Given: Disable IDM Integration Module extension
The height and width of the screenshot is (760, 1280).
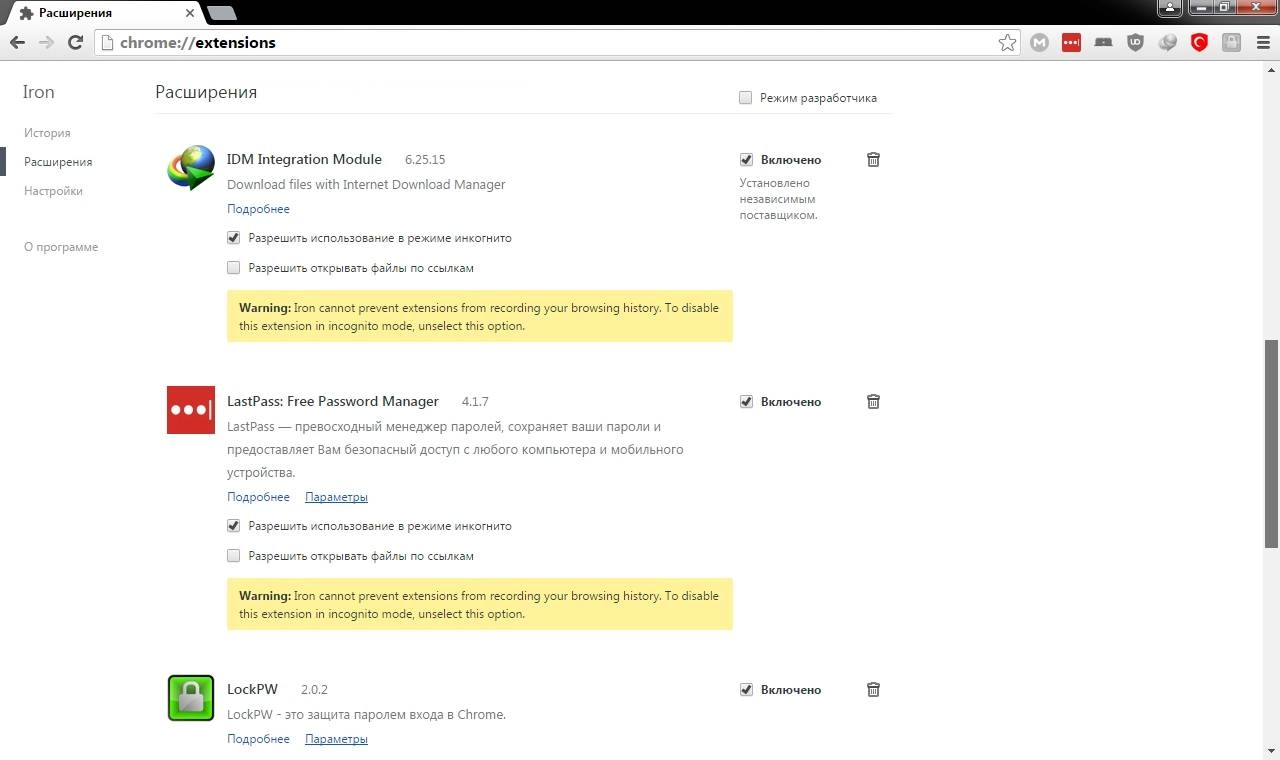Looking at the screenshot, I should tap(746, 160).
